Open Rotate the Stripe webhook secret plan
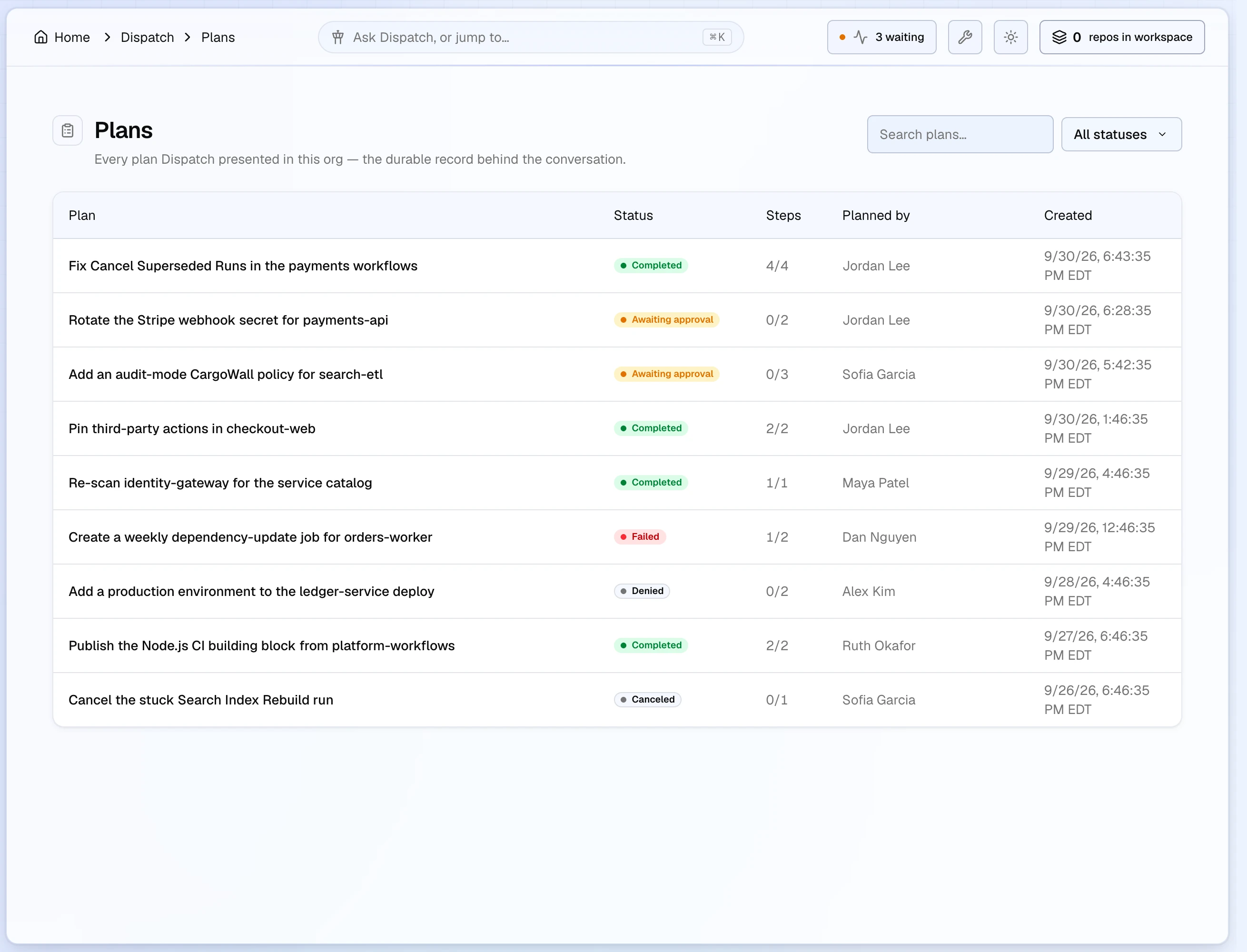This screenshot has width=1247, height=952. point(228,320)
